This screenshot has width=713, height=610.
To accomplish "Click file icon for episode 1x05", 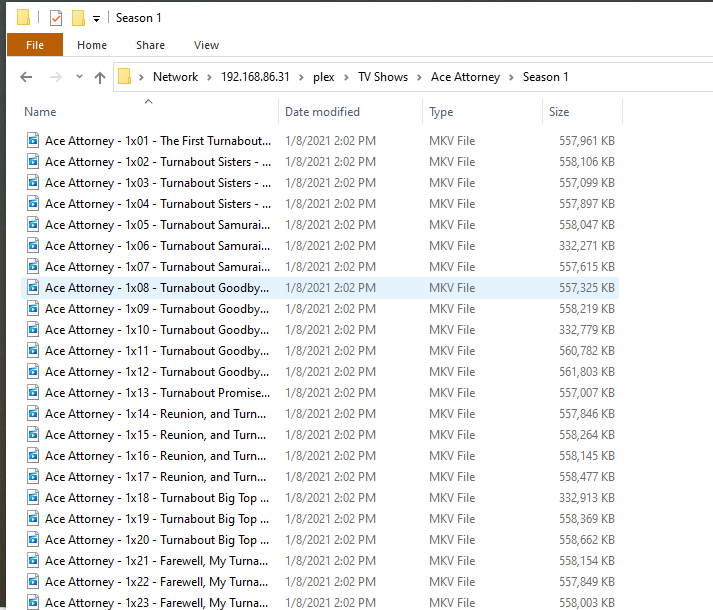I will (x=33, y=224).
